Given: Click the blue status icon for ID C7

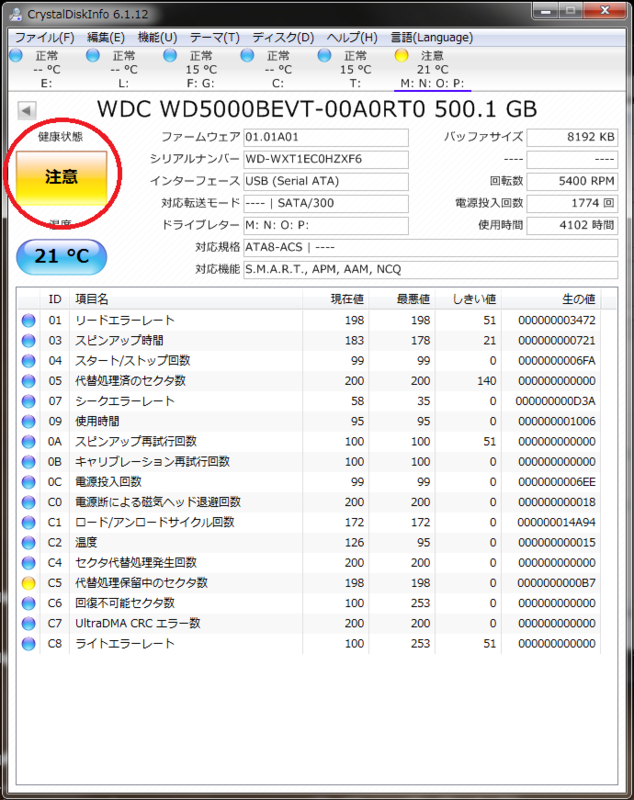Looking at the screenshot, I should coord(29,623).
